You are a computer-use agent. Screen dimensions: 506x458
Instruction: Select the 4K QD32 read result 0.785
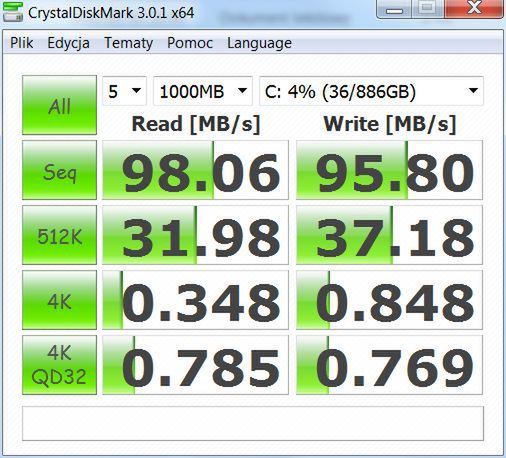195,365
